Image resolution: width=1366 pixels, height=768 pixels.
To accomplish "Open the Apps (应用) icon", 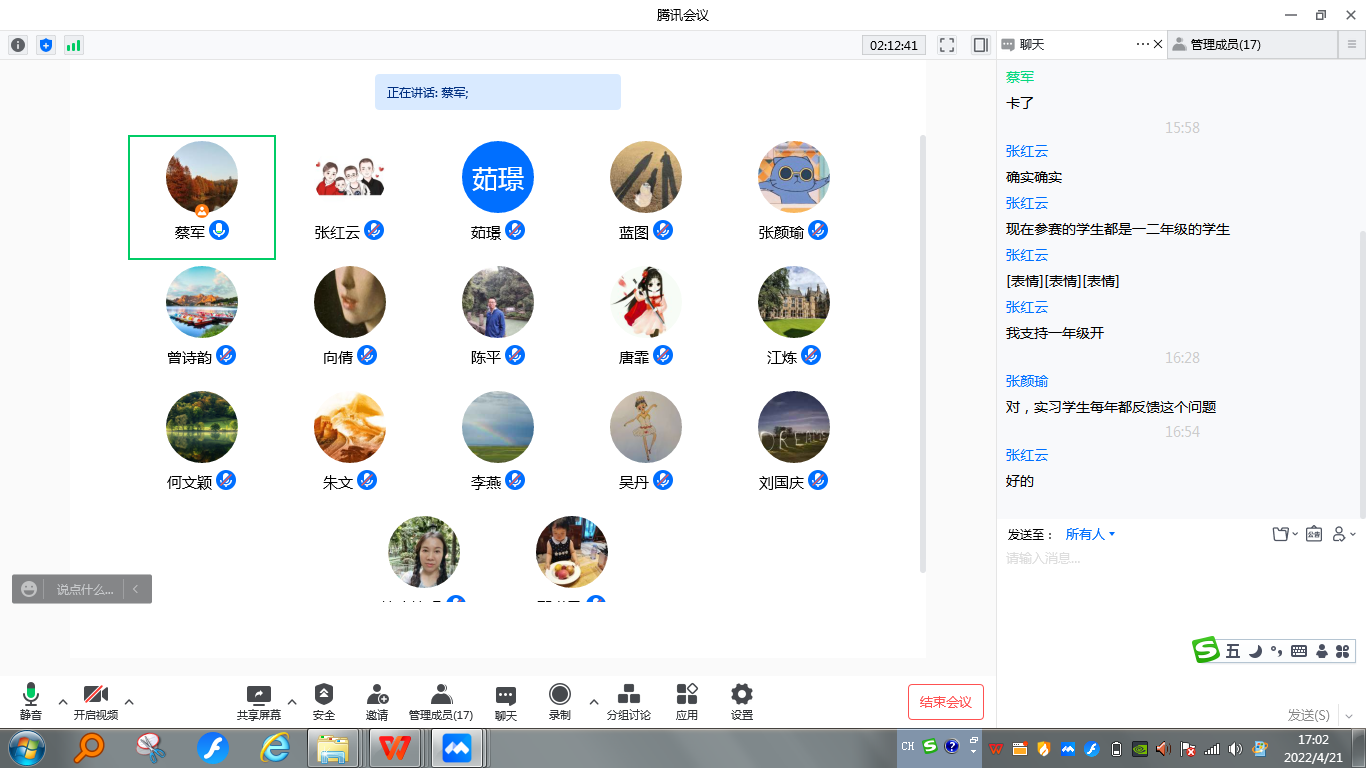I will tap(686, 694).
